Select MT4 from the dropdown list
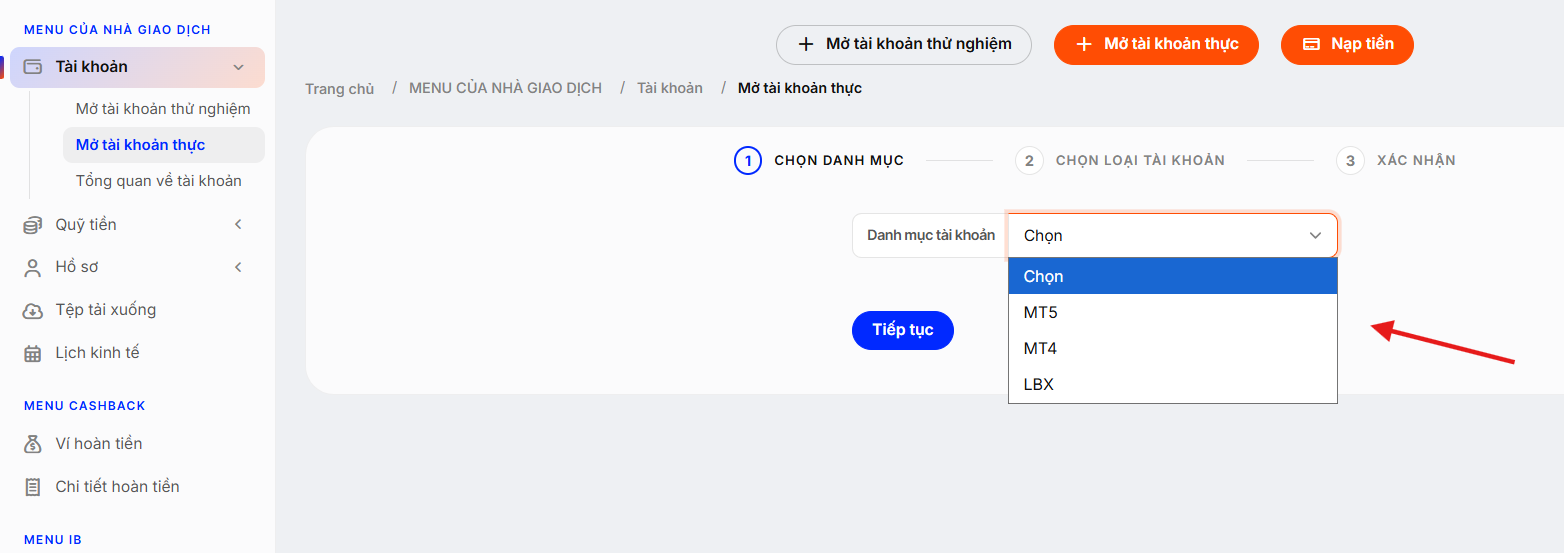 coord(1173,349)
